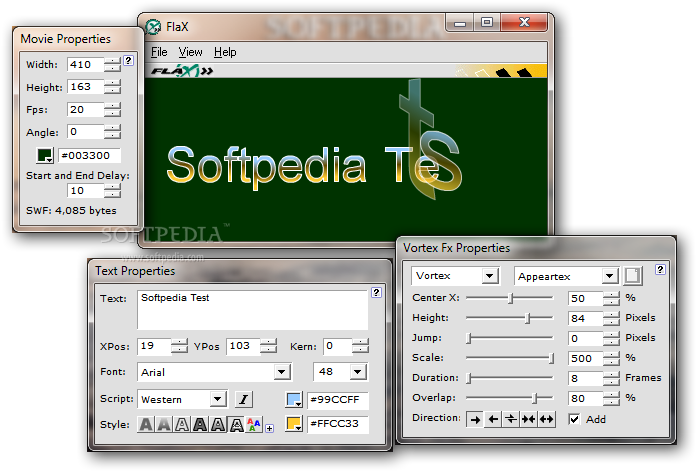Click the Width spinner arrows
697x472 pixels.
click(x=112, y=64)
